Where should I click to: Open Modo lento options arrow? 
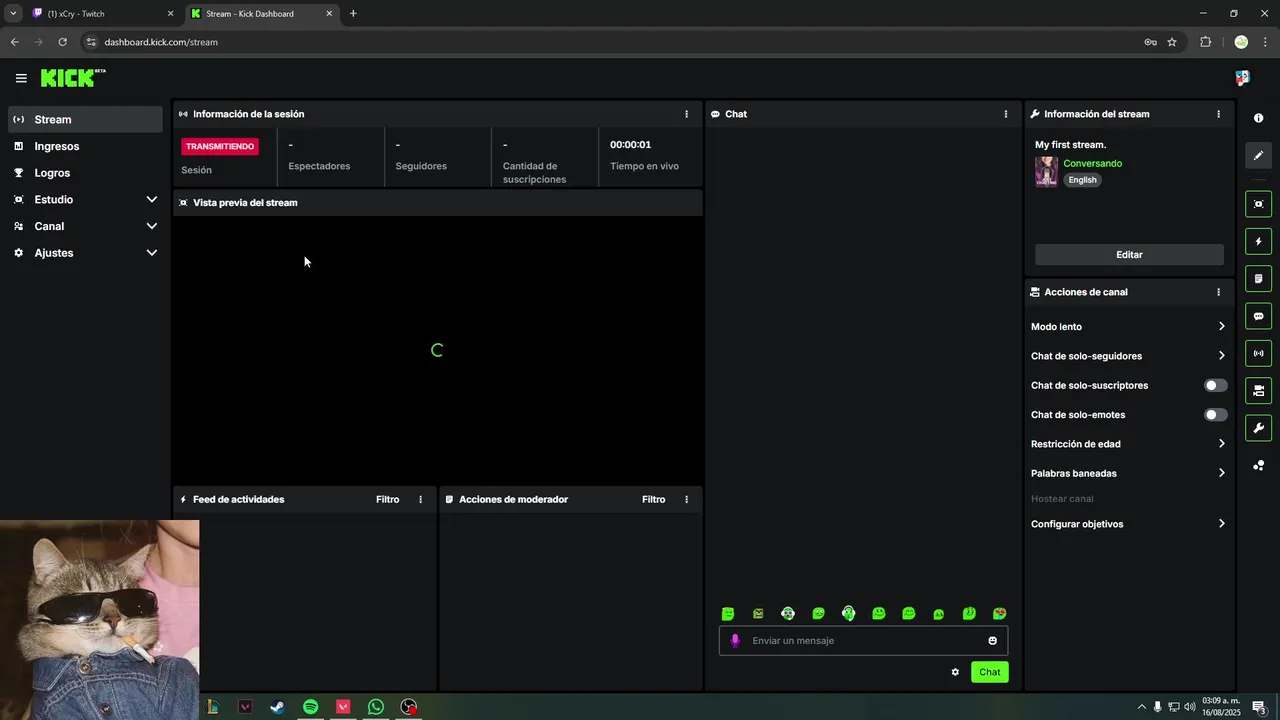click(x=1221, y=327)
